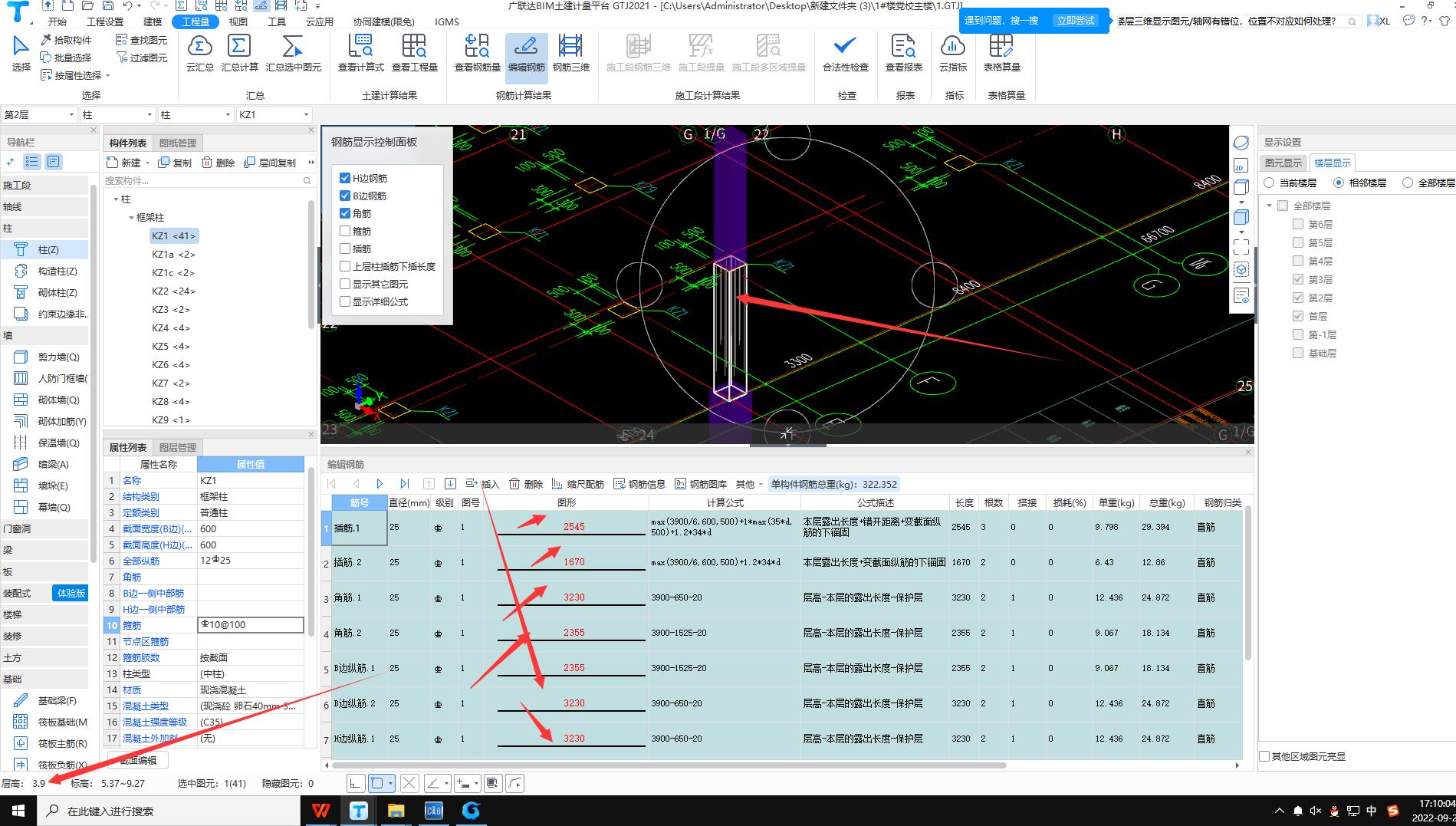Select KZ2 <24> in component list
This screenshot has width=1456, height=826.
tap(173, 291)
